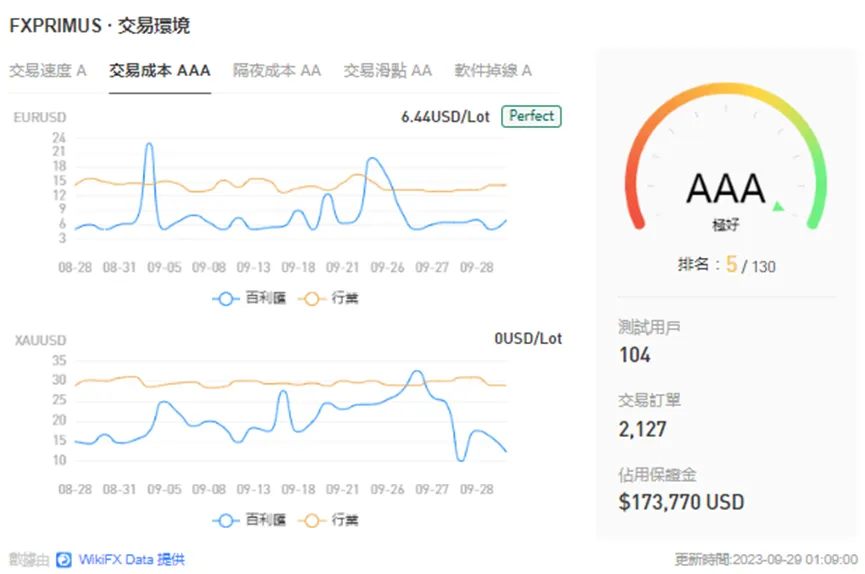This screenshot has height=574, width=865.
Task: Click the $173,770 USD margin value
Action: click(681, 502)
